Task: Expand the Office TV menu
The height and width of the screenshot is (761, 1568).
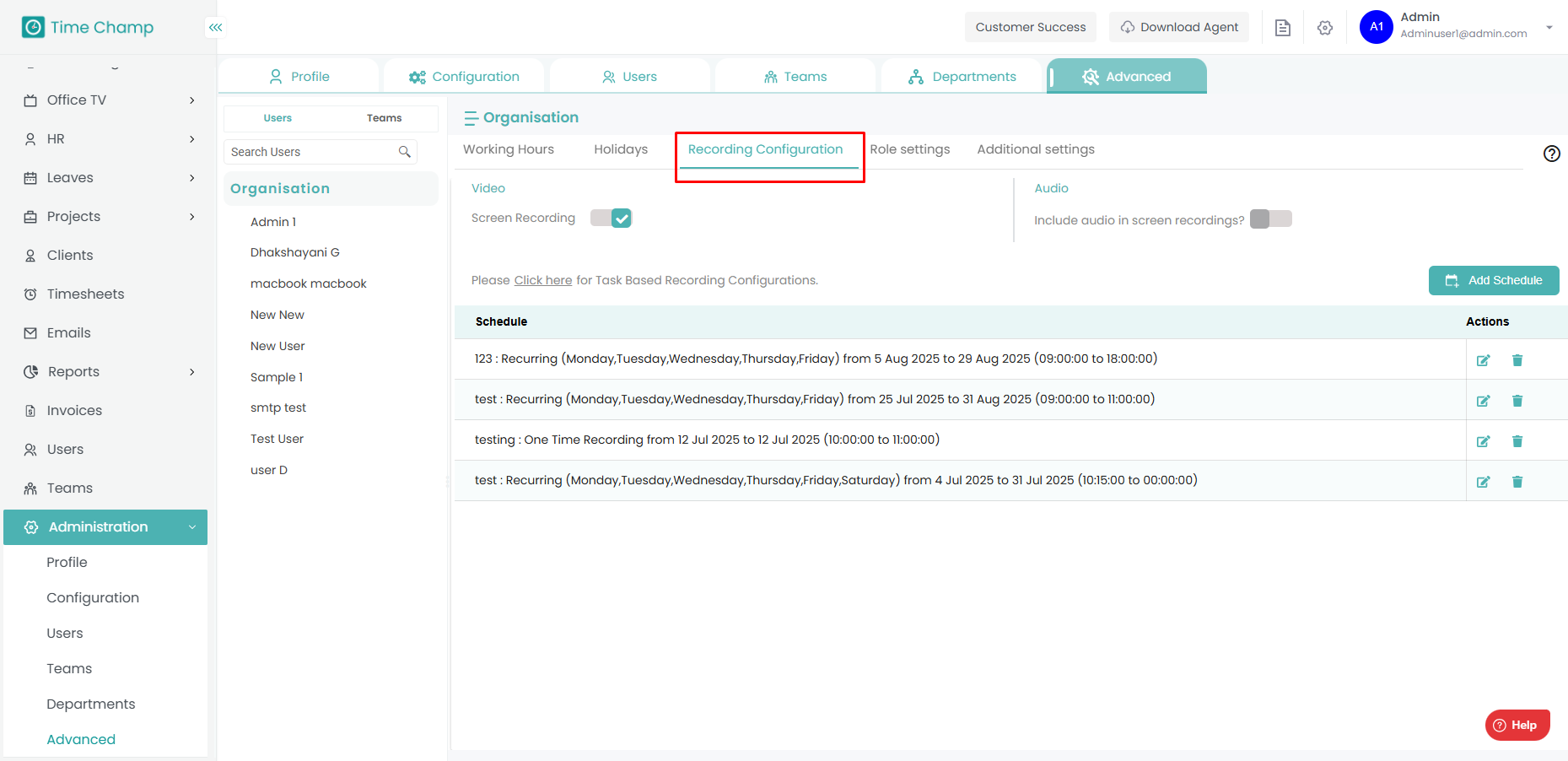Action: 192,100
